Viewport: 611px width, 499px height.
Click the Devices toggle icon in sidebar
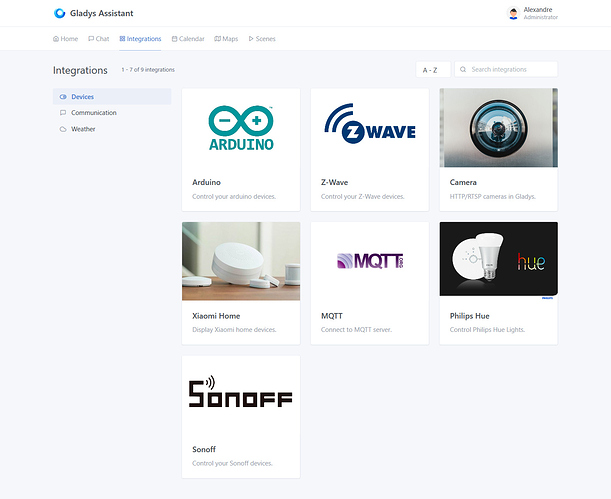tap(63, 97)
